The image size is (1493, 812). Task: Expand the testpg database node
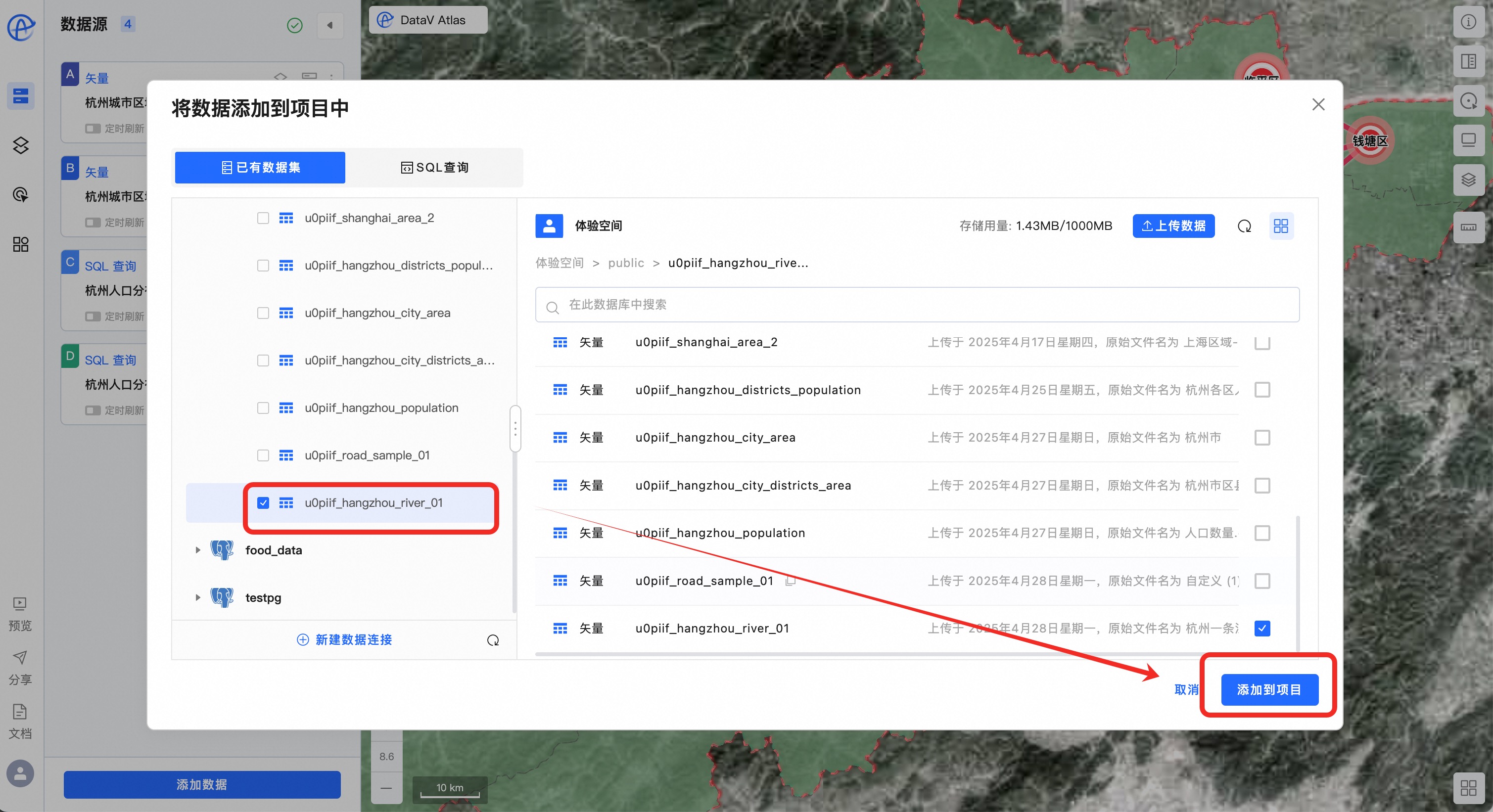click(x=198, y=598)
